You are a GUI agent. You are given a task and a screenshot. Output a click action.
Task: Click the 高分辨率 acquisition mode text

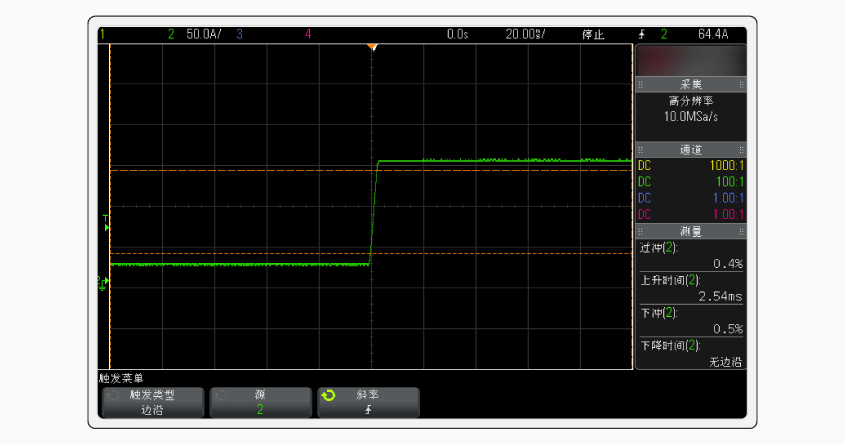(691, 101)
